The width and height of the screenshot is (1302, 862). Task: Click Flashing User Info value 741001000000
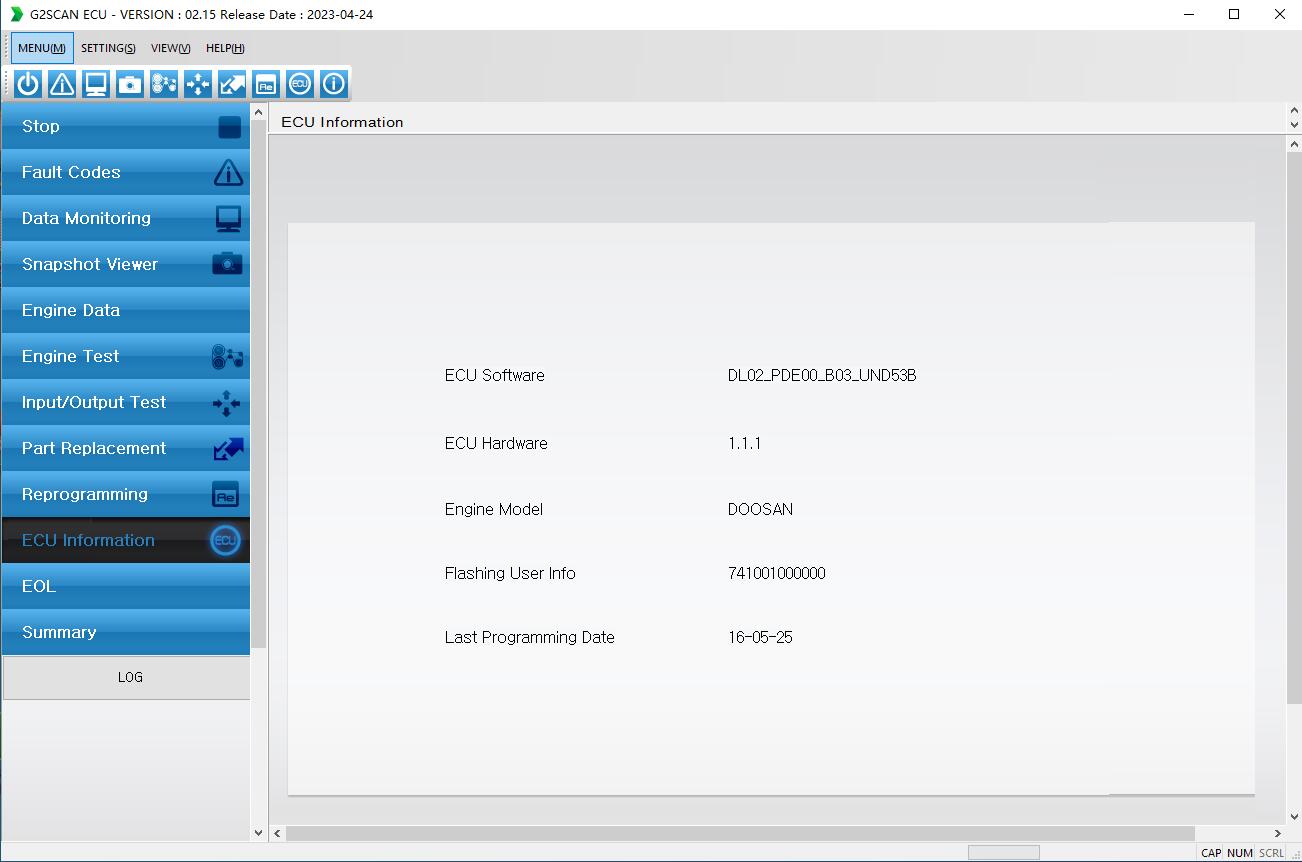(x=777, y=573)
